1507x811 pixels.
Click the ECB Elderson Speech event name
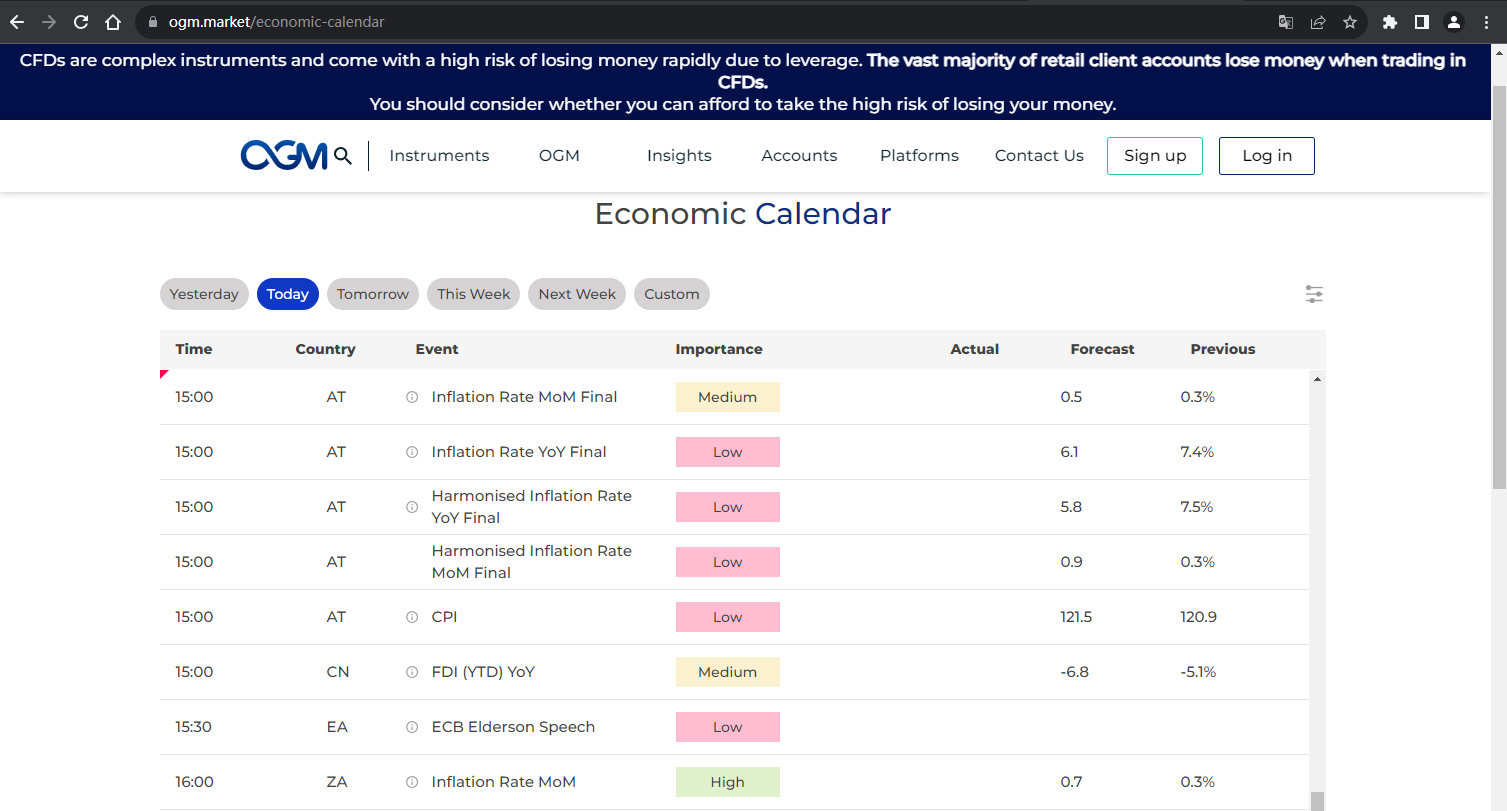513,727
